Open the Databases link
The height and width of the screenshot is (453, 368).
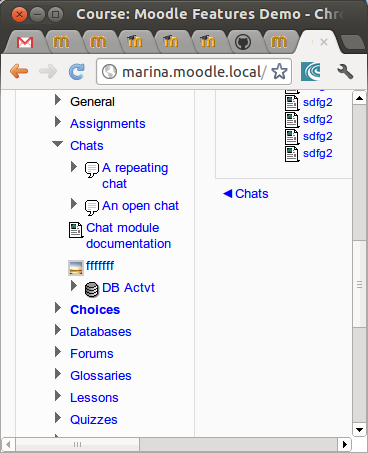coord(101,332)
